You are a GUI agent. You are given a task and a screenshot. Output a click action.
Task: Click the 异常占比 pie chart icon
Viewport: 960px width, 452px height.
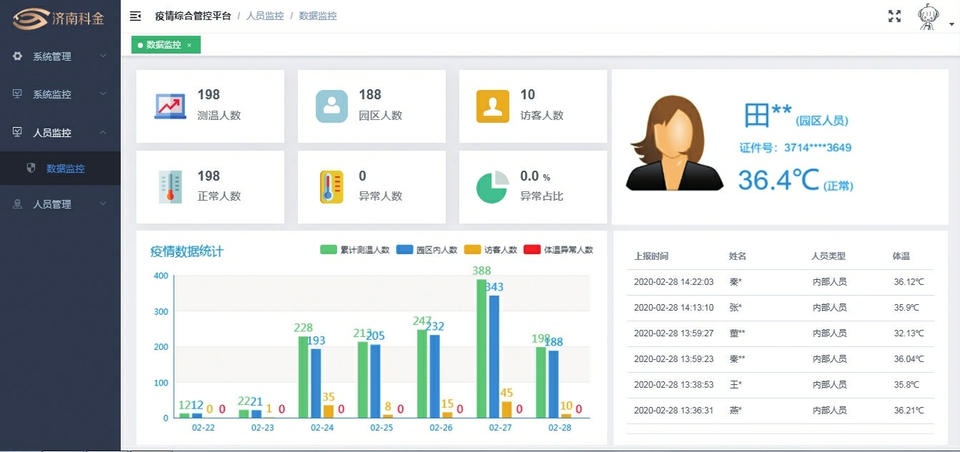492,187
